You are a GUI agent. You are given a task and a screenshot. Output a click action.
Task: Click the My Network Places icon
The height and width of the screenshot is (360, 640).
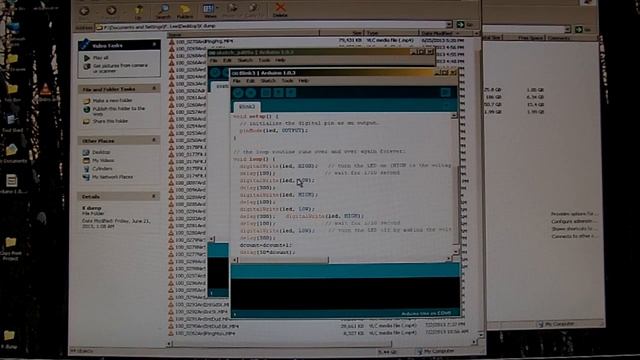click(86, 177)
